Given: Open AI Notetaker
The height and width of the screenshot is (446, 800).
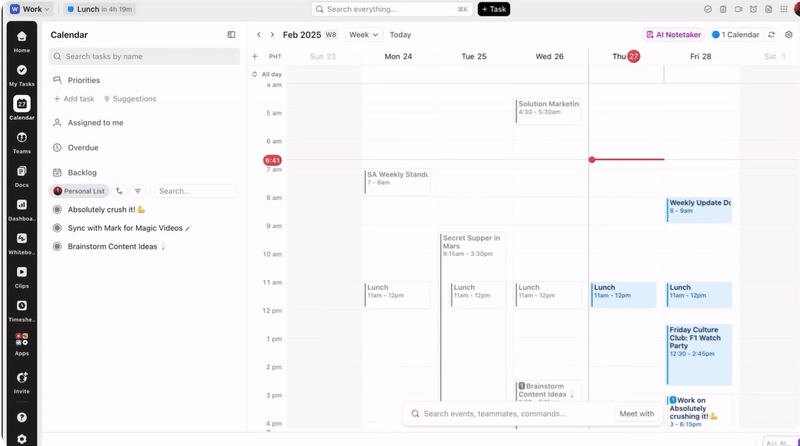Looking at the screenshot, I should (x=673, y=35).
